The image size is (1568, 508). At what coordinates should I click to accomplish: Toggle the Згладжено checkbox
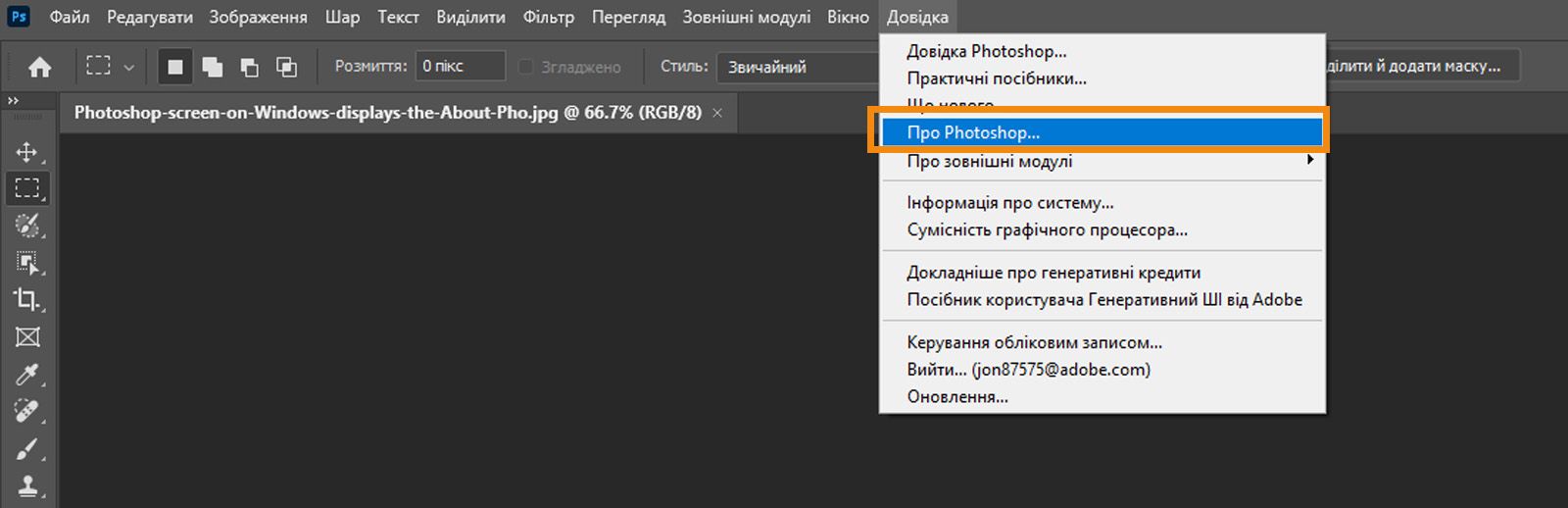(x=526, y=67)
